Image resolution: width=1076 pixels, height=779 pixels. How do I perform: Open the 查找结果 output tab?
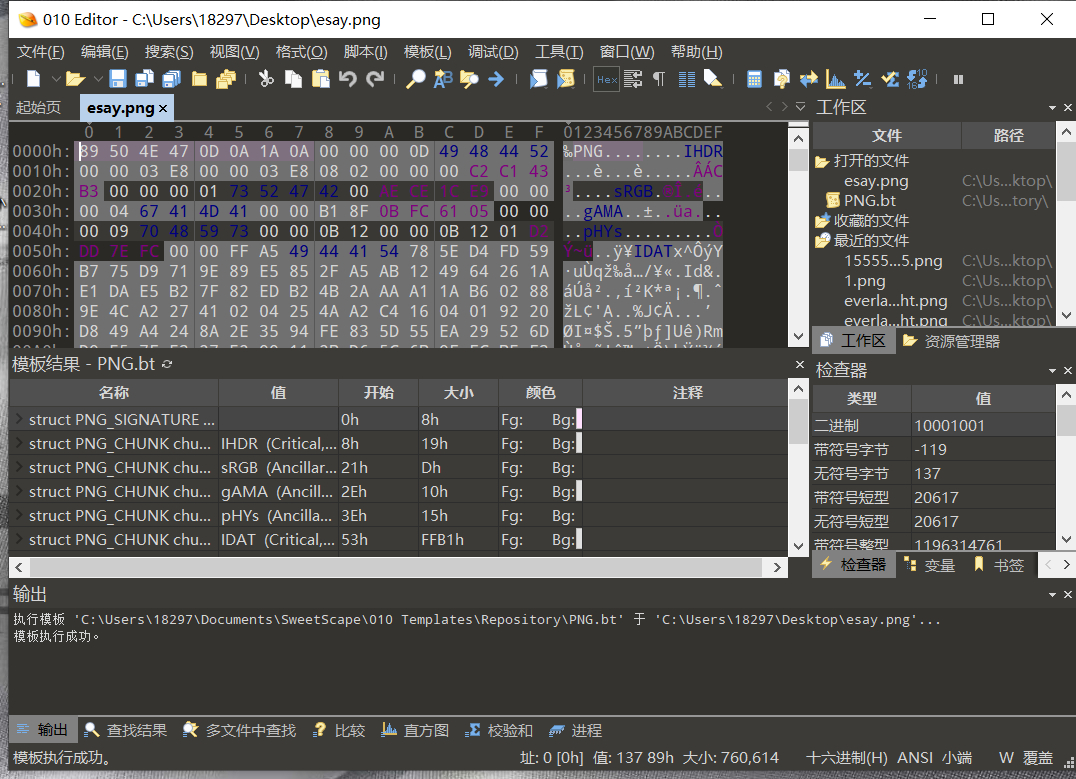[126, 730]
